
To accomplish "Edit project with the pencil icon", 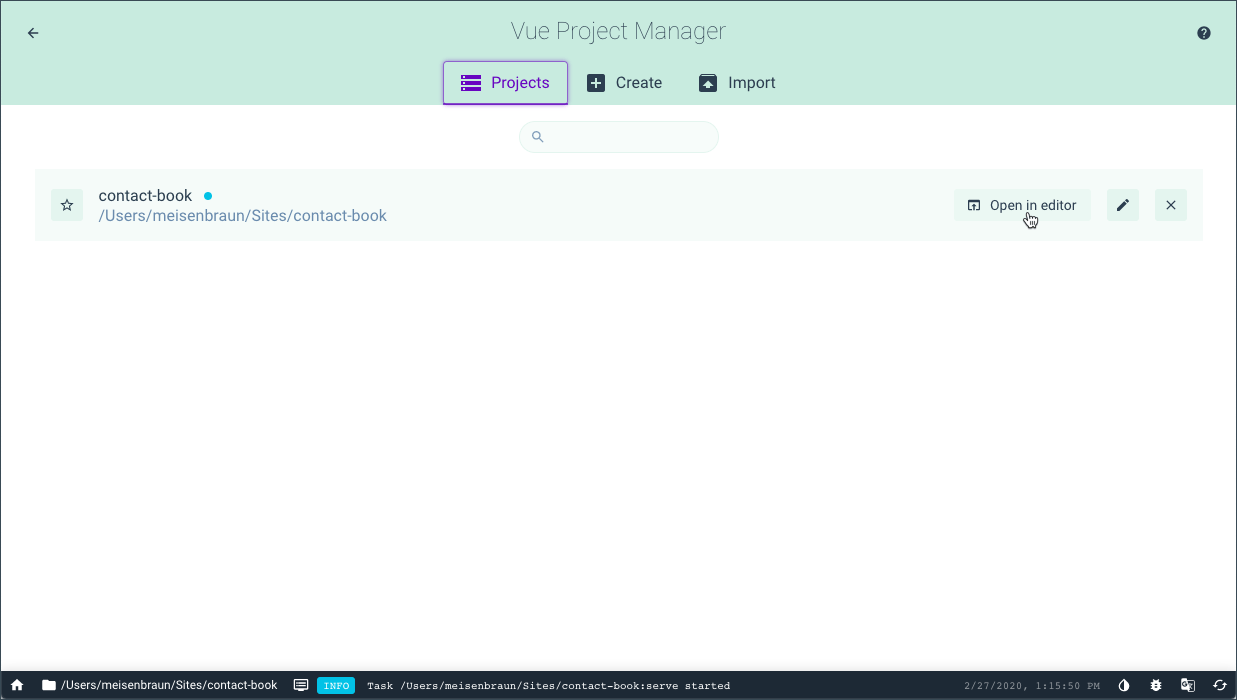I will pyautogui.click(x=1122, y=204).
